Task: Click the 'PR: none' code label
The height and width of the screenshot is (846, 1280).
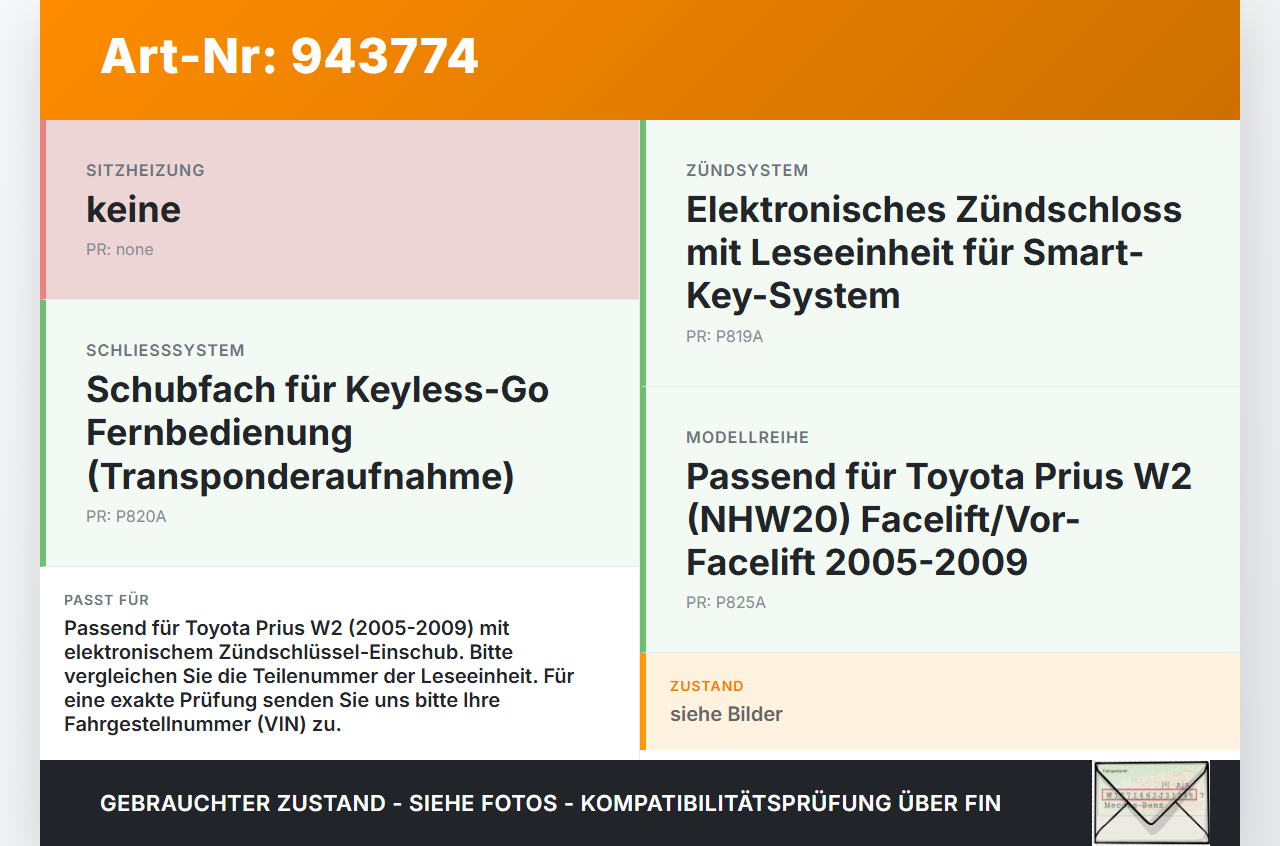Action: click(120, 249)
